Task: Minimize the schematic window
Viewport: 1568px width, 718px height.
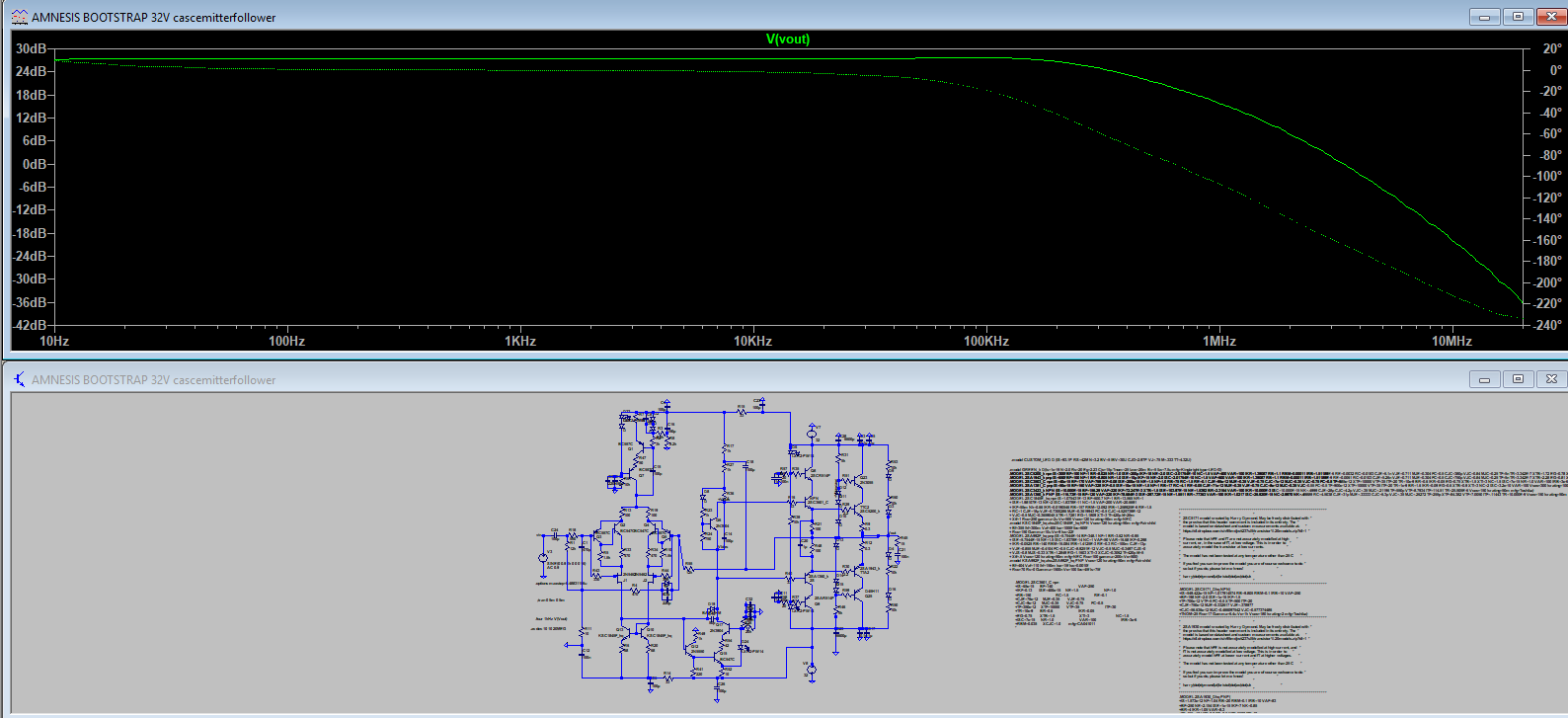Action: [1483, 379]
